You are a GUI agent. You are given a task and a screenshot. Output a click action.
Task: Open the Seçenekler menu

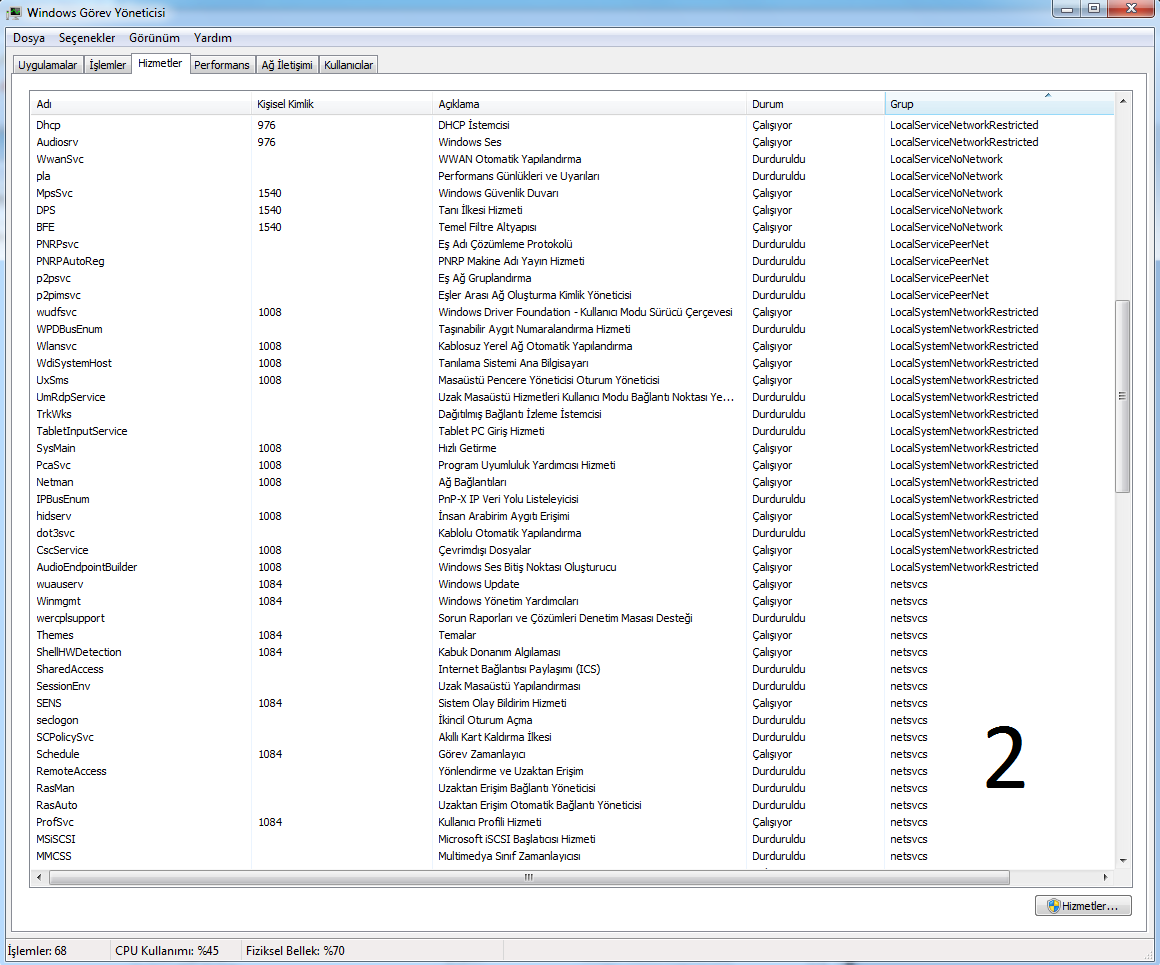87,38
